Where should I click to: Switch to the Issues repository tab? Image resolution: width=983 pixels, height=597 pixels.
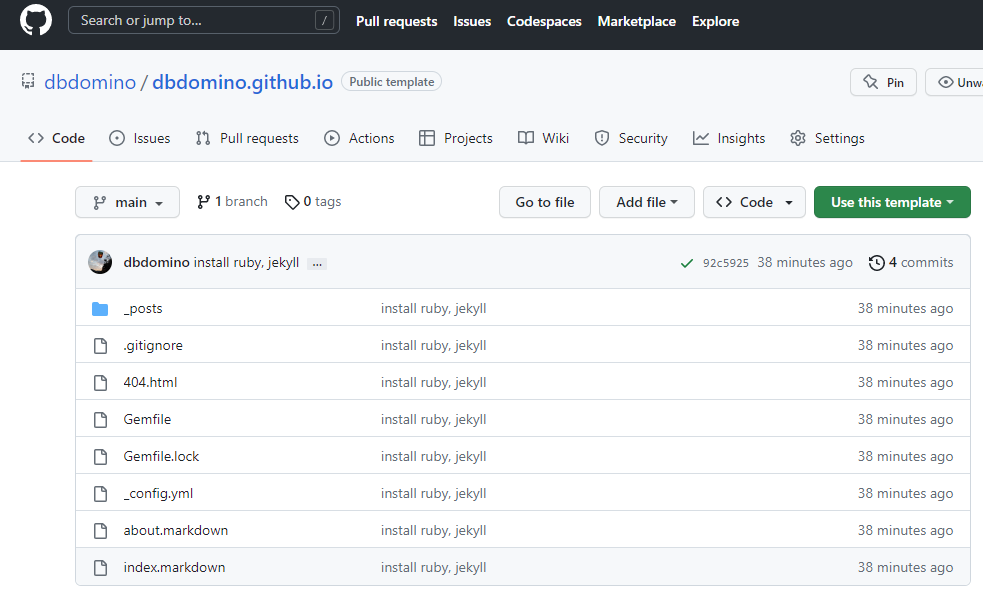pos(139,138)
